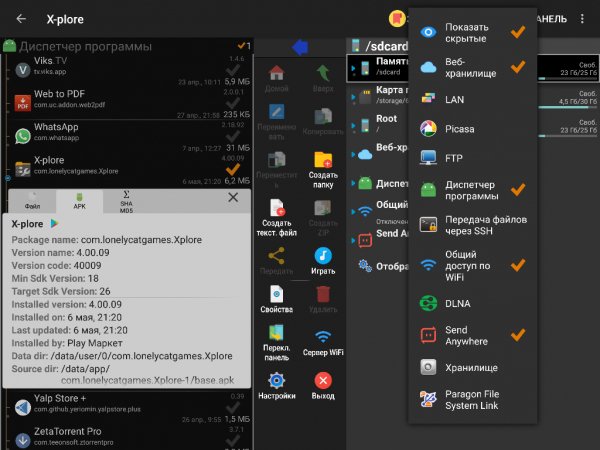600x450 pixels.
Task: Select DLNA in the menu
Action: coord(473,303)
